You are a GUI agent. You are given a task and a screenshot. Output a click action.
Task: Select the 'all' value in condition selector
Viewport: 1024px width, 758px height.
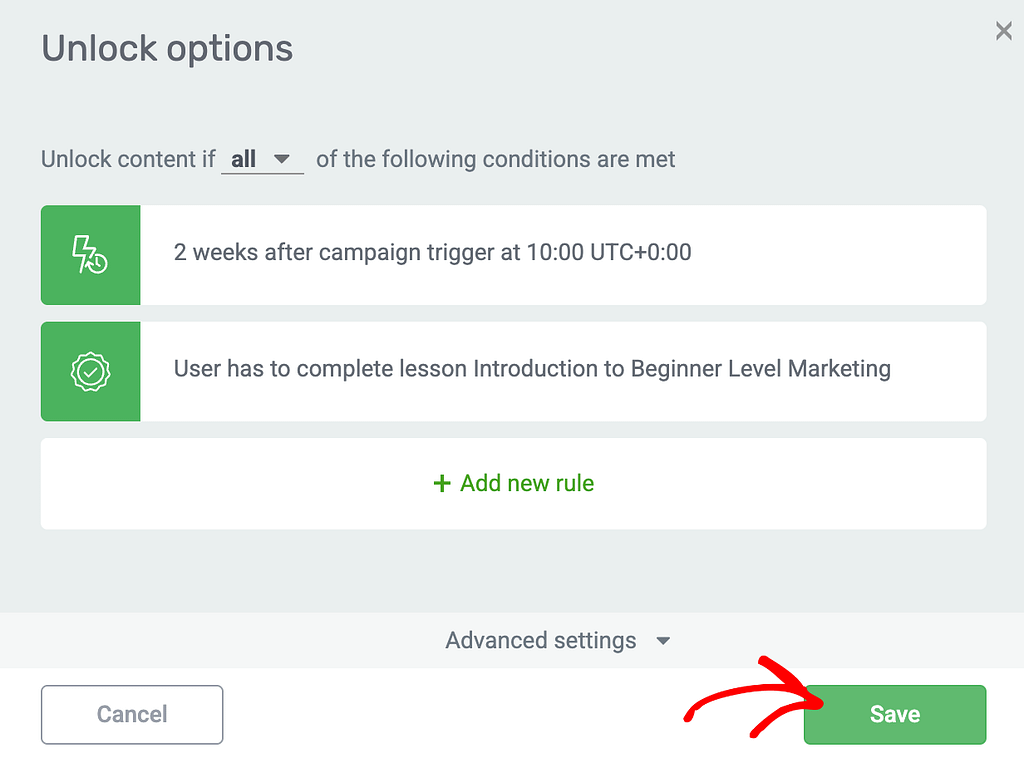(243, 159)
